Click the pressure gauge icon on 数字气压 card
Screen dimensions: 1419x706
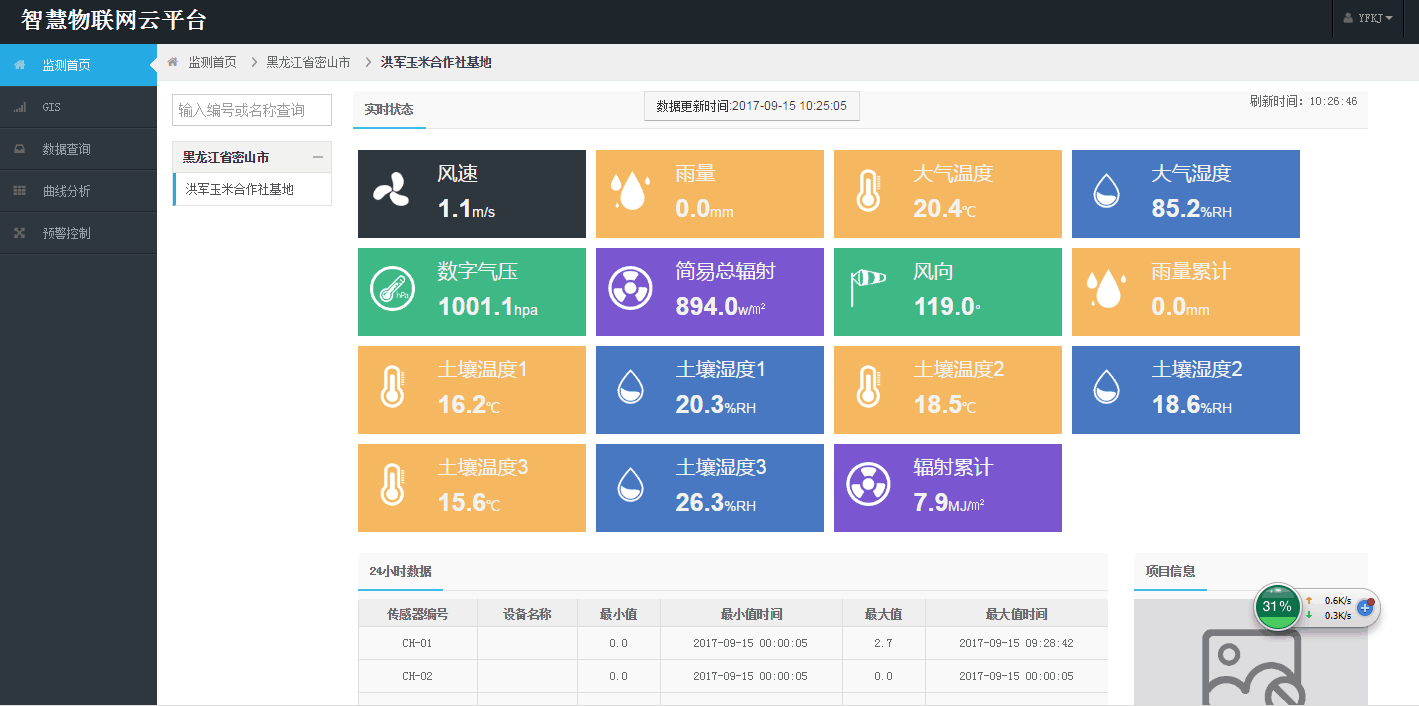(x=392, y=290)
